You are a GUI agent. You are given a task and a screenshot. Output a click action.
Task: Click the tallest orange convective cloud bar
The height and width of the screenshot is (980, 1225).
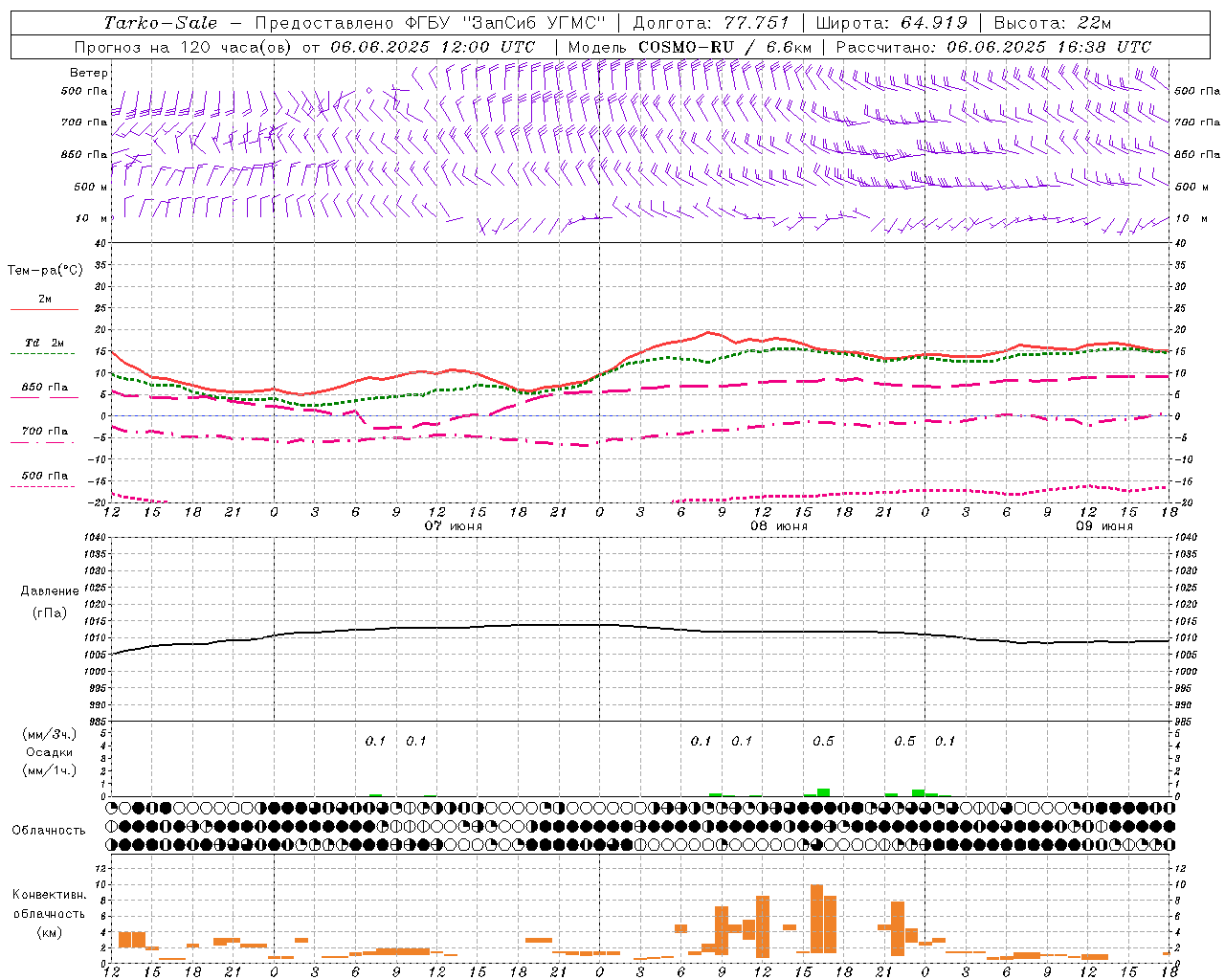click(x=816, y=919)
